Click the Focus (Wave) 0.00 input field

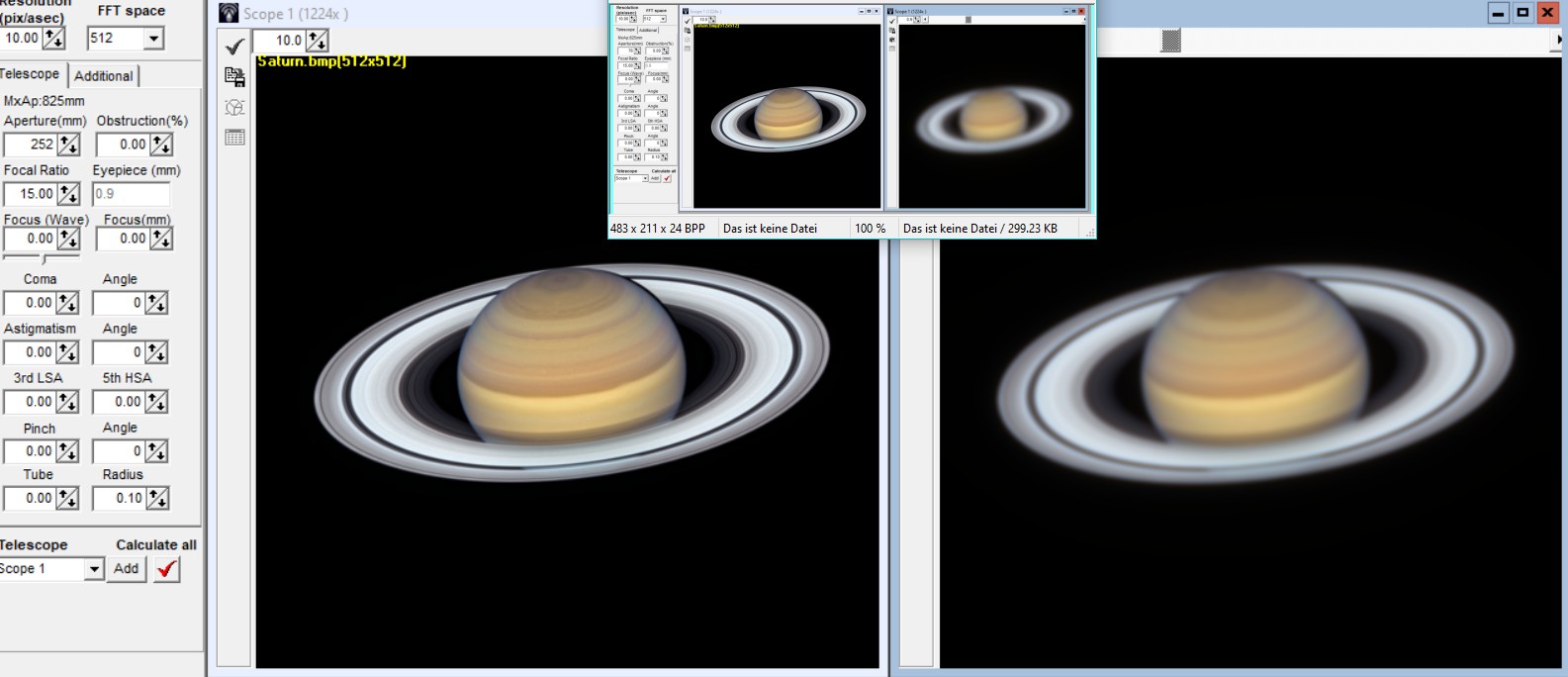point(30,239)
